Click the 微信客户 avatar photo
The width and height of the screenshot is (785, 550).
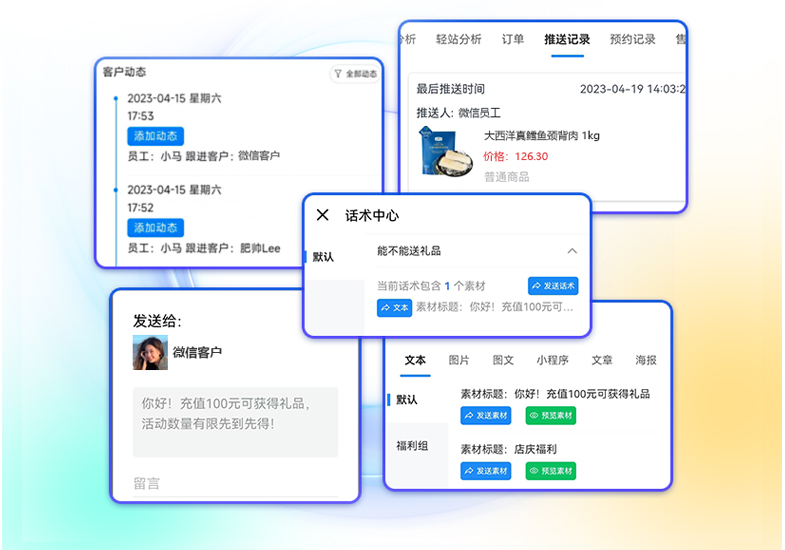click(x=150, y=352)
